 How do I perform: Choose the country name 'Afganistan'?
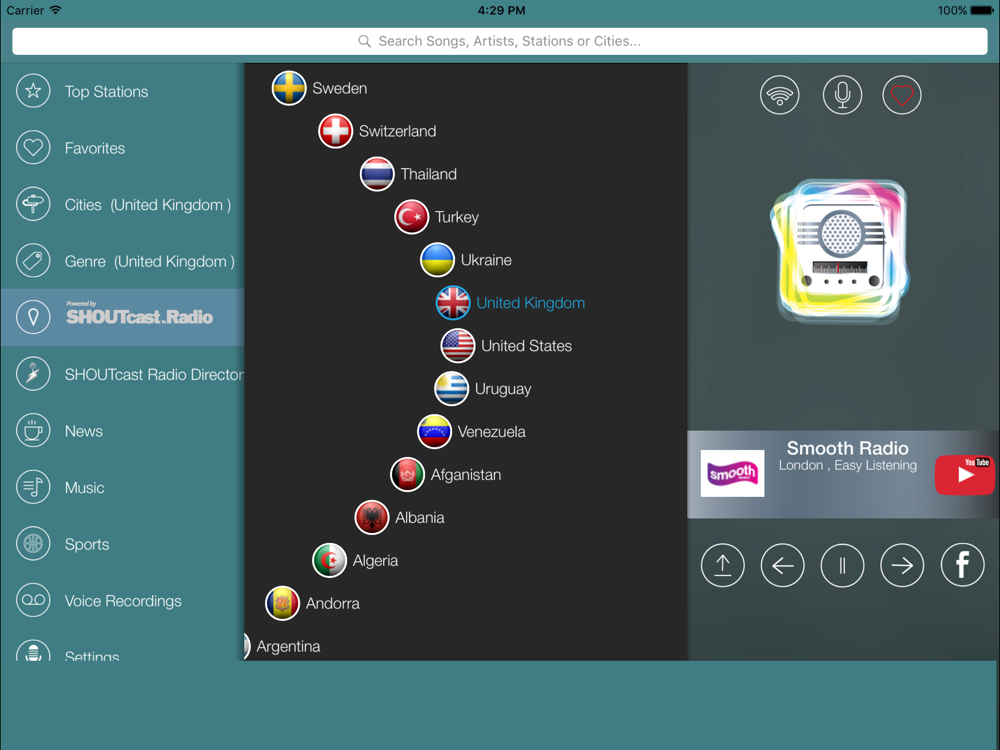[x=466, y=475]
